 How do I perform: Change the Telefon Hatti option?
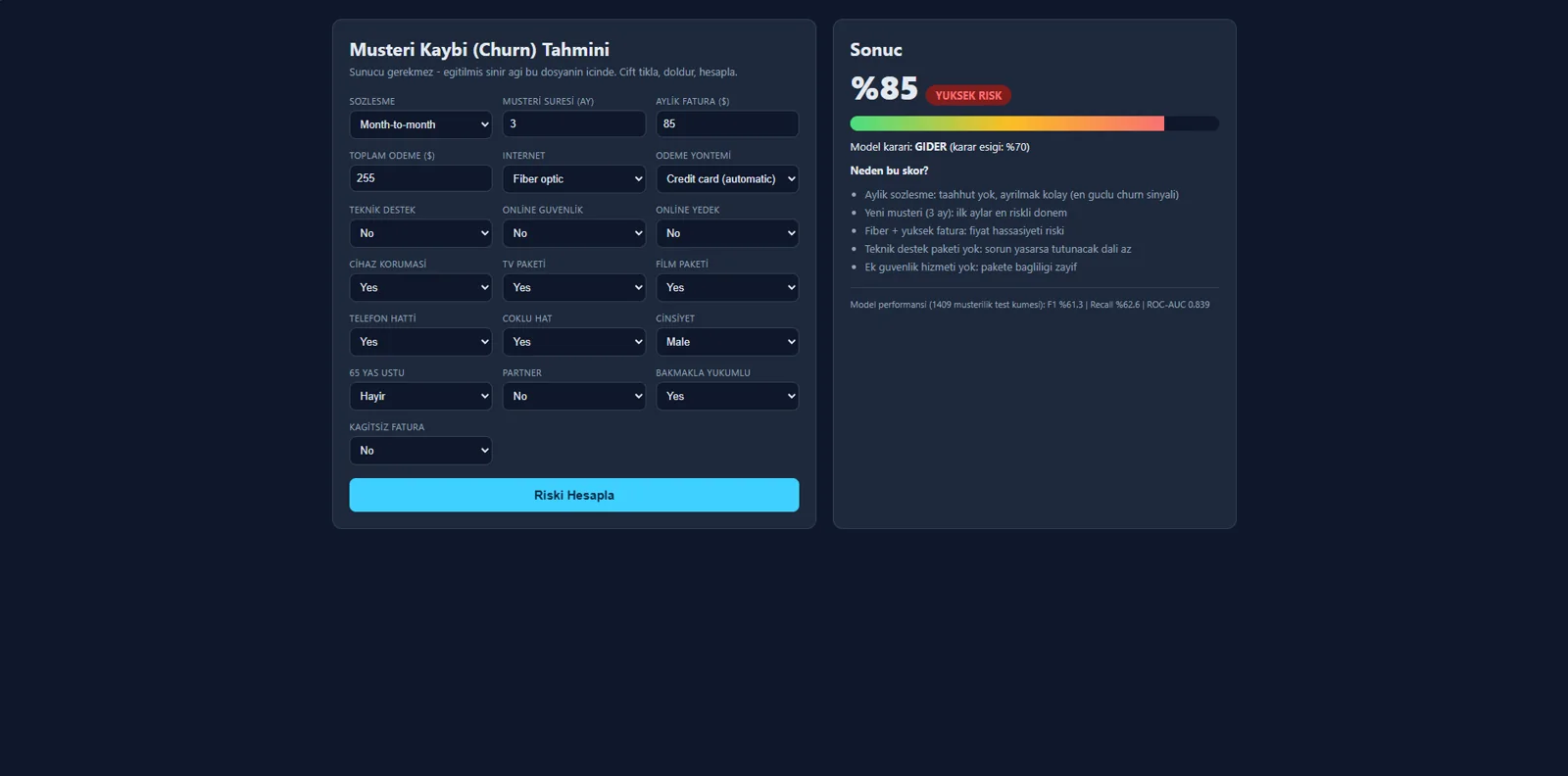click(420, 342)
